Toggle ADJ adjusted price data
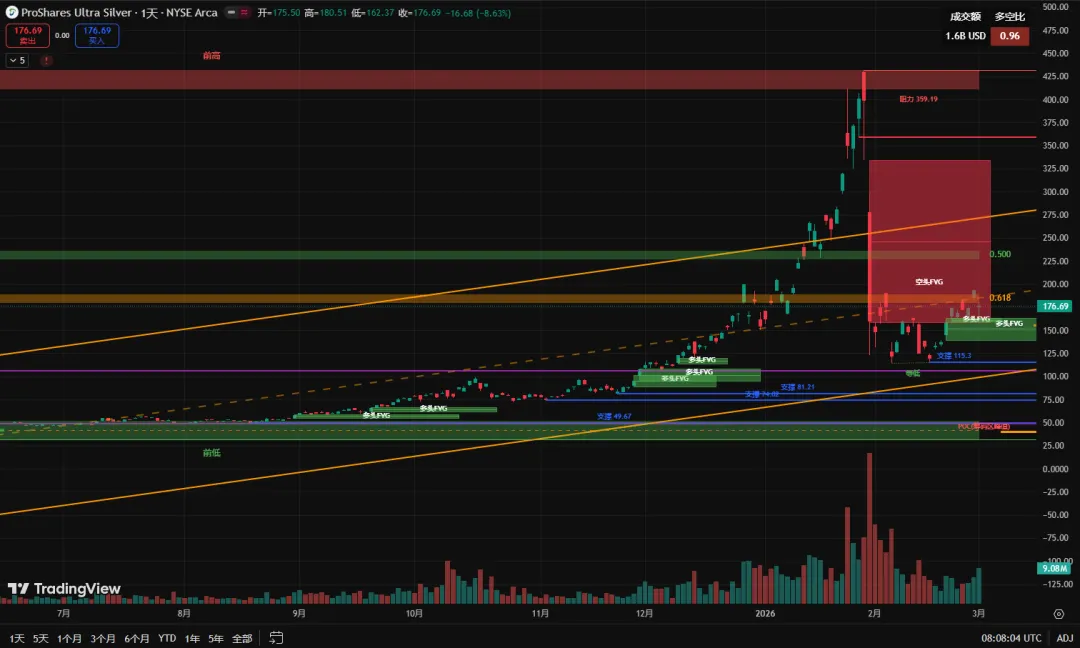Image resolution: width=1080 pixels, height=648 pixels. click(x=1063, y=638)
